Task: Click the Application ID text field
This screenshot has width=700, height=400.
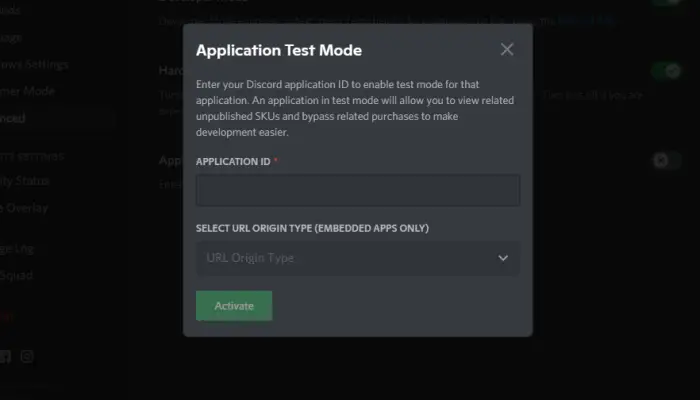Action: [x=358, y=190]
